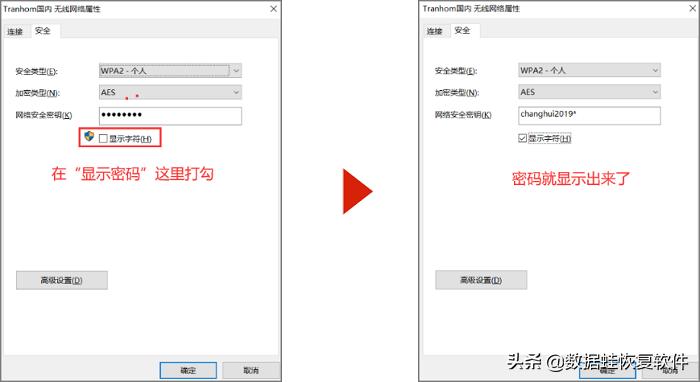Screen dimensions: 700x382
Task: Click 加密类型(N) label in left dialog
Action: [x=38, y=93]
